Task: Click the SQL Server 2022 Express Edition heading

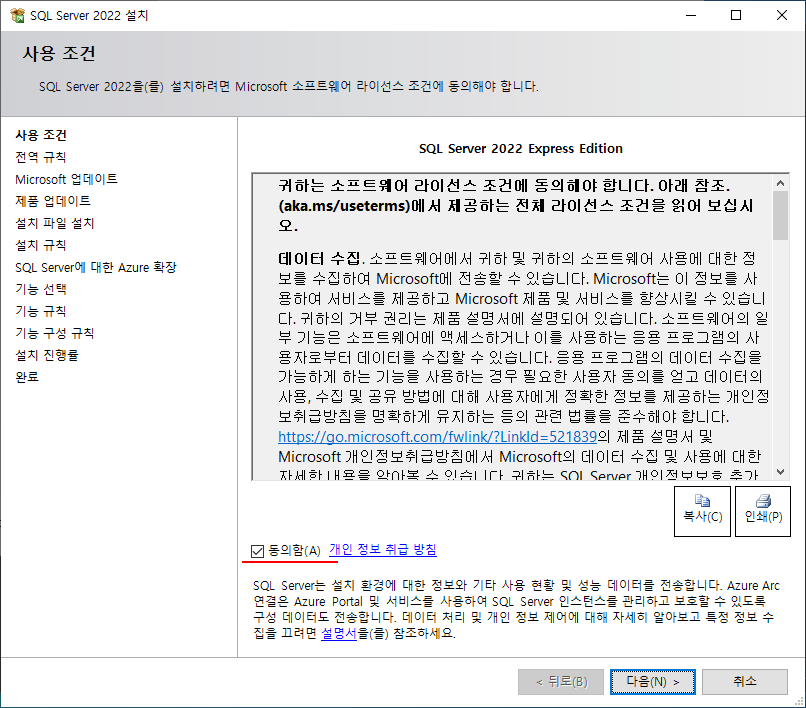Action: tap(521, 149)
